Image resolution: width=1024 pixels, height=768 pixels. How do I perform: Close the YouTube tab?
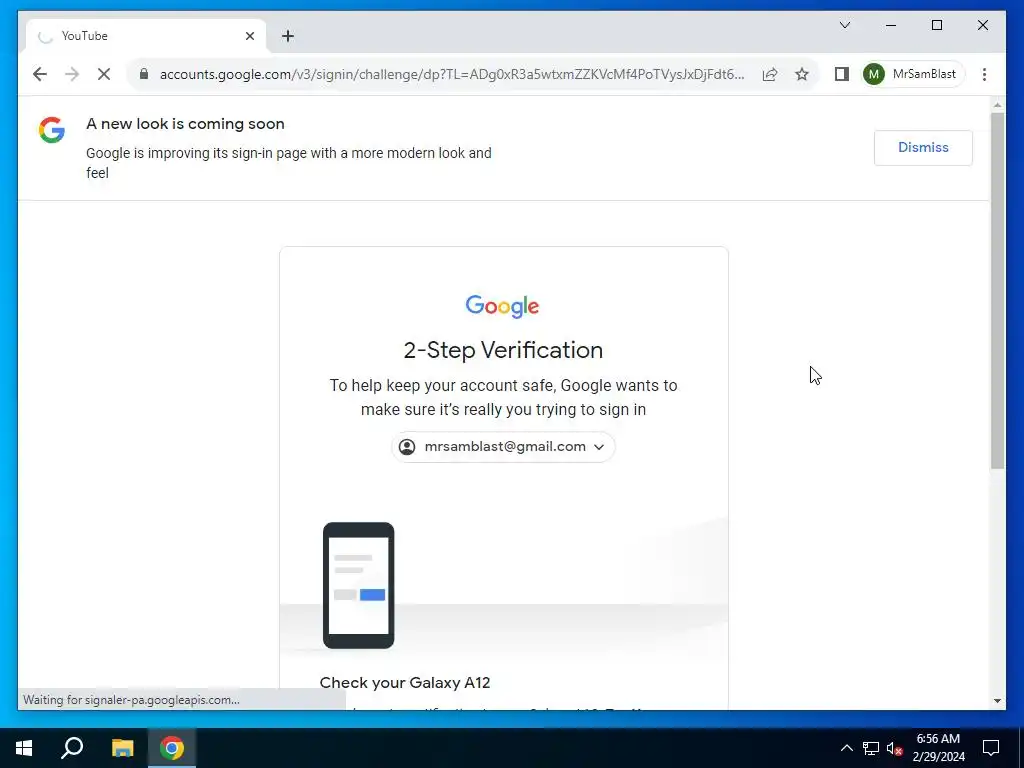click(249, 36)
